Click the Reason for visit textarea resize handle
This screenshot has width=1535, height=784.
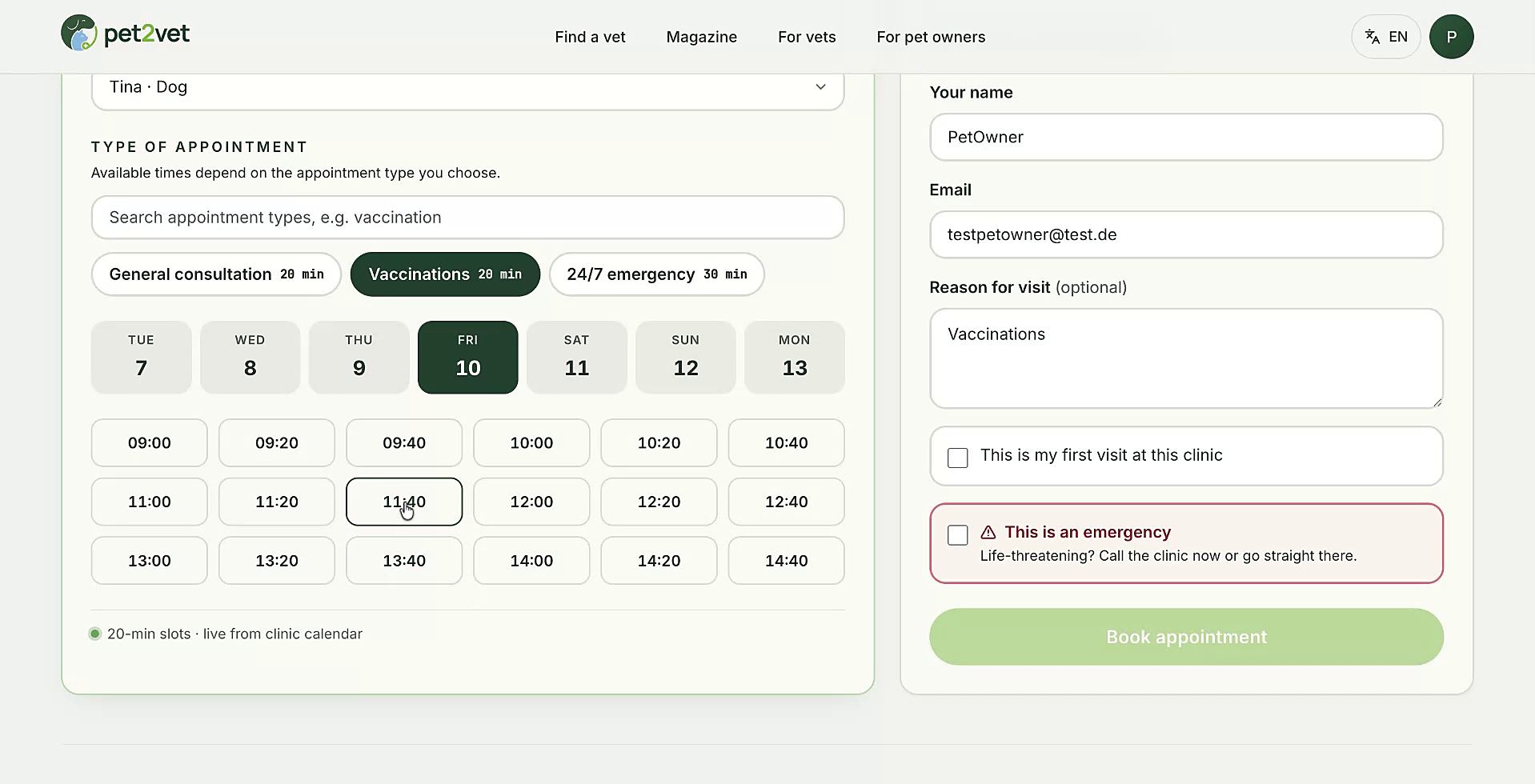(x=1437, y=402)
